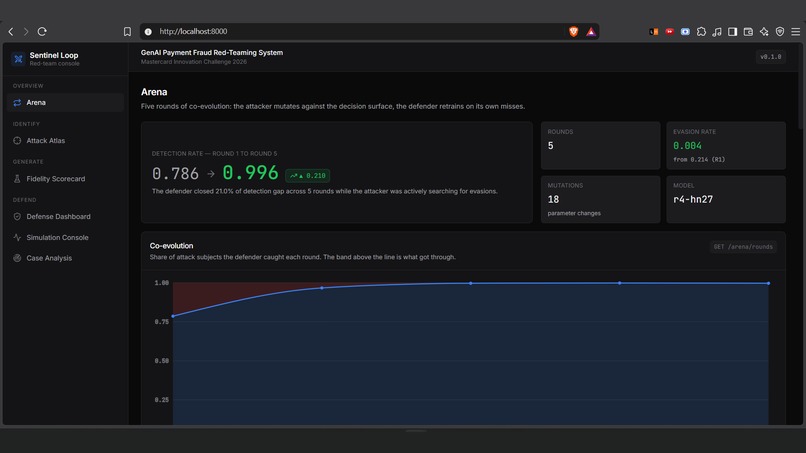806x453 pixels.
Task: Open the blue camera extension icon
Action: (685, 31)
